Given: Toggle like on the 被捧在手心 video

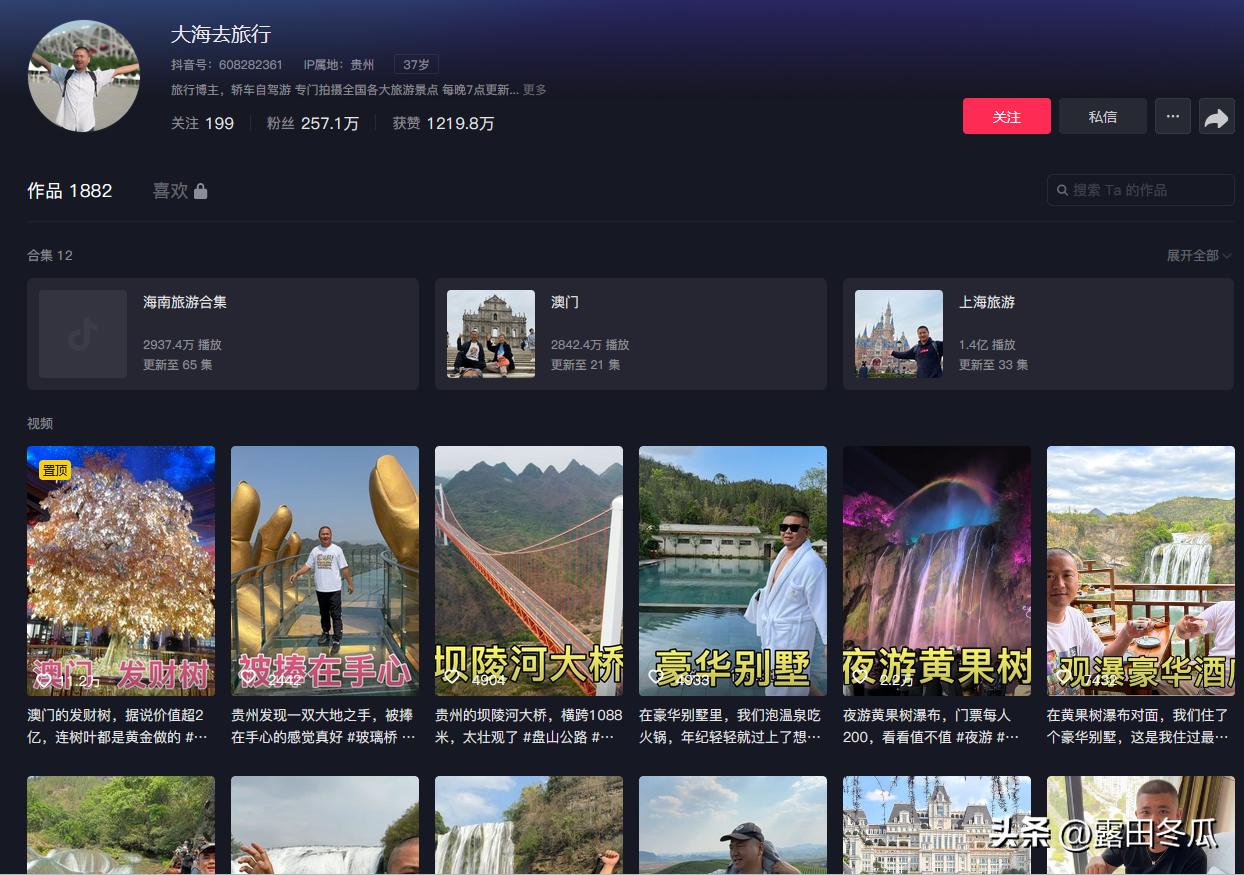Looking at the screenshot, I should point(250,676).
